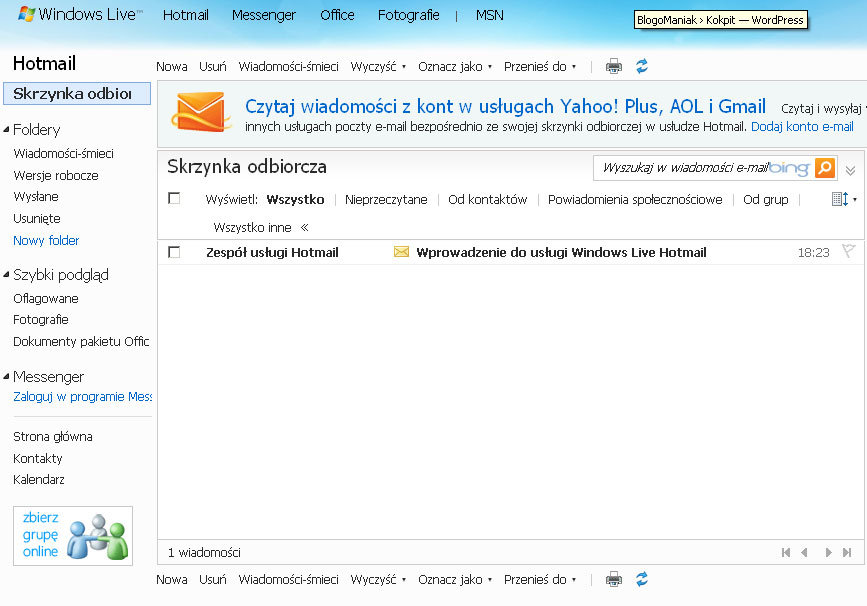Run search with orange Bing magnifier button
Image resolution: width=867 pixels, height=606 pixels.
pyautogui.click(x=824, y=168)
